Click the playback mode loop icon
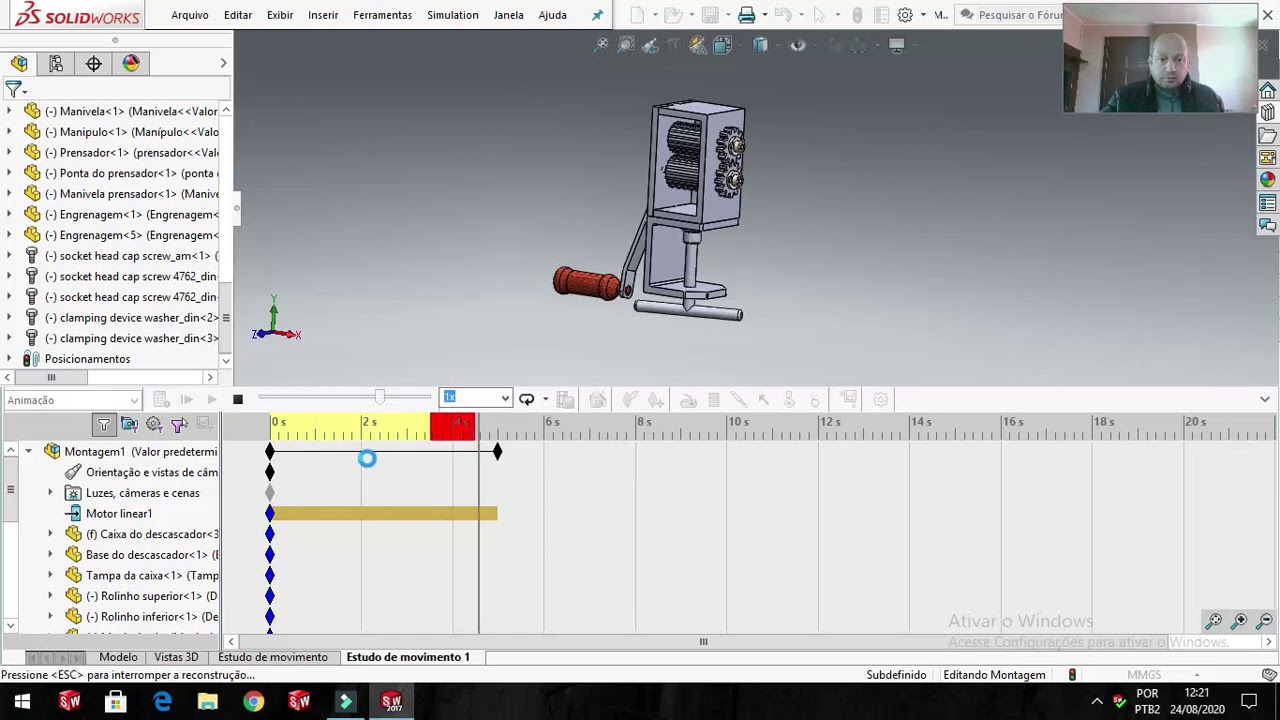This screenshot has width=1280, height=720. point(526,400)
